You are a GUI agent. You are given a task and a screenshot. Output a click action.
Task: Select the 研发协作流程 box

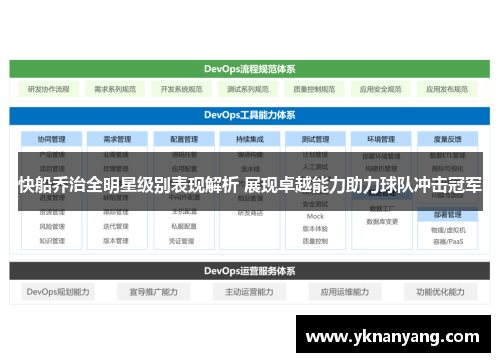tap(49, 89)
